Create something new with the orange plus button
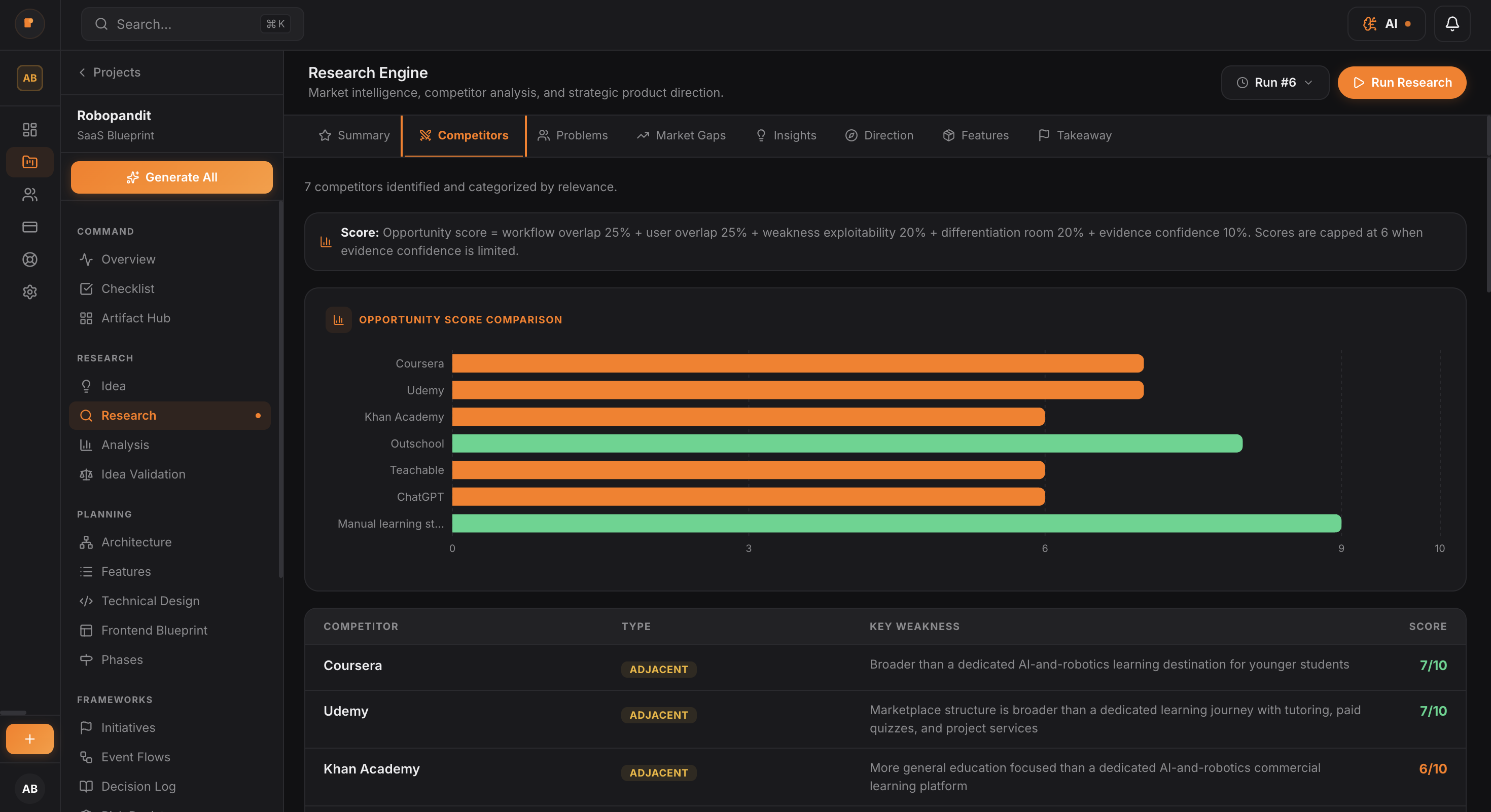1491x812 pixels. (29, 739)
